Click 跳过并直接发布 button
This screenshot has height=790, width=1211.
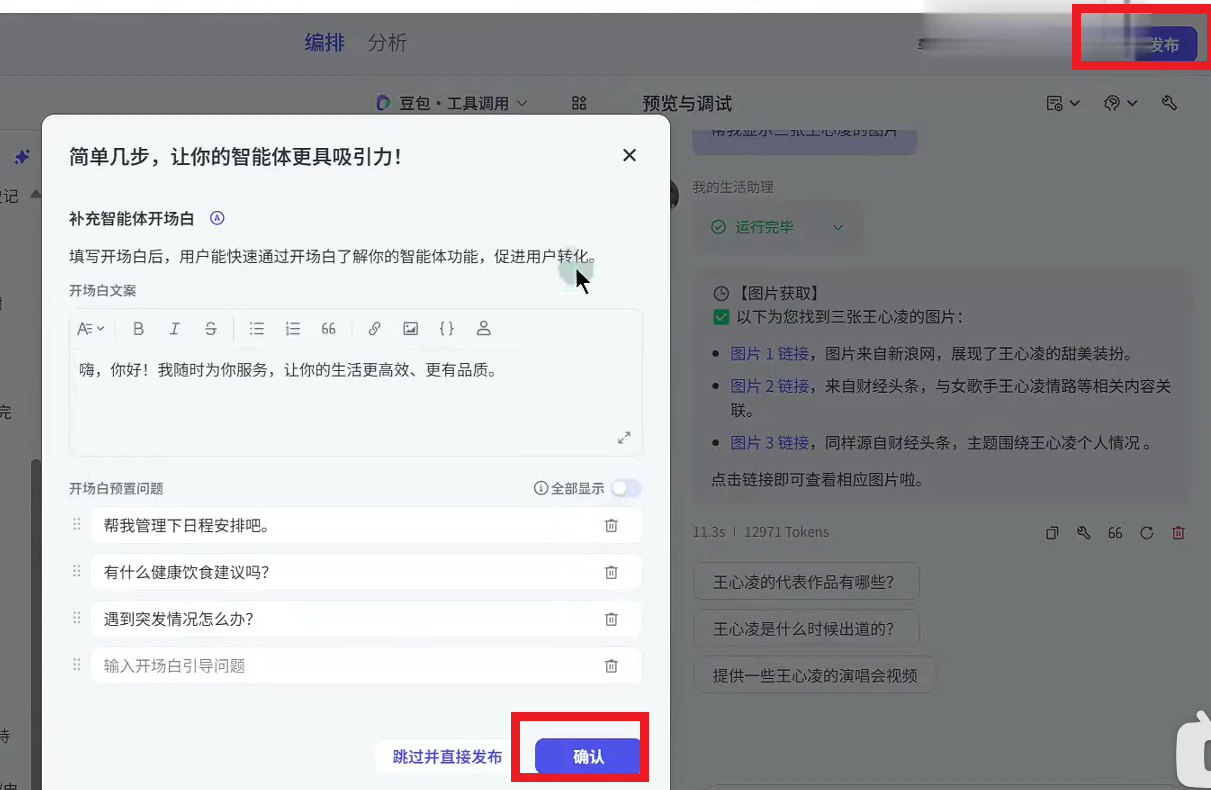[x=447, y=757]
